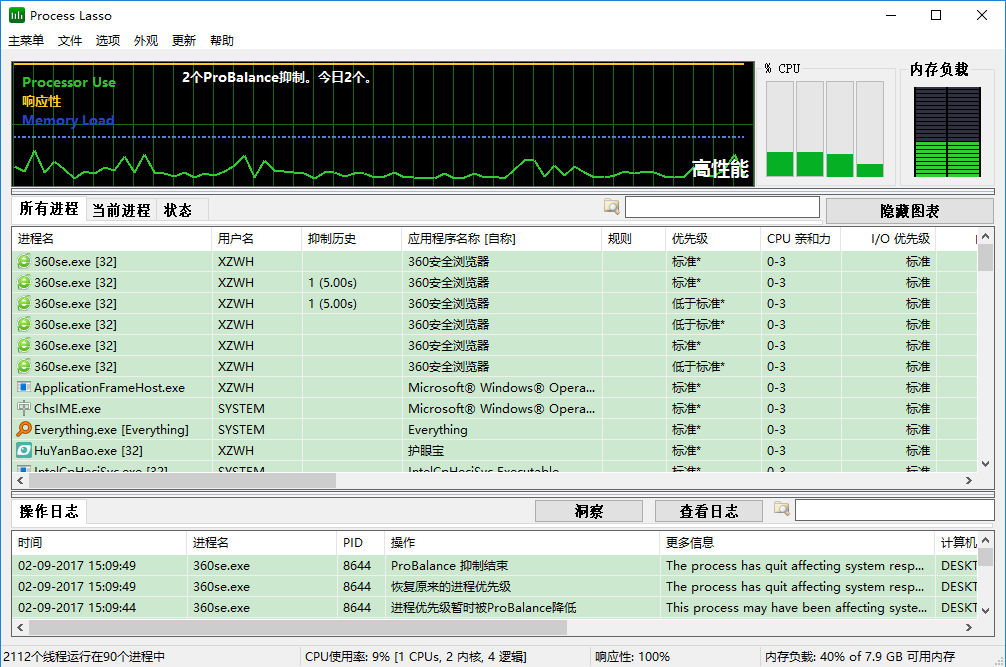This screenshot has width=1006, height=667.
Task: Click the log search filter icon
Action: pyautogui.click(x=781, y=510)
